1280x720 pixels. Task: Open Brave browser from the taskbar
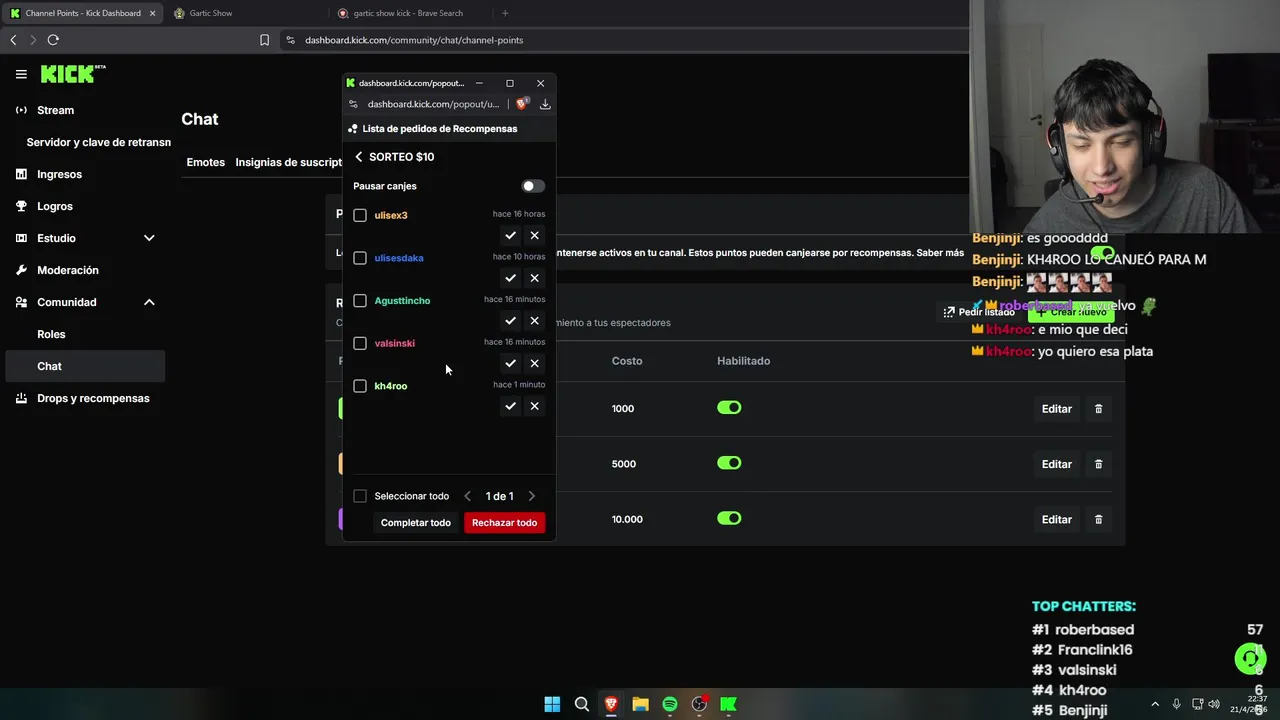611,704
